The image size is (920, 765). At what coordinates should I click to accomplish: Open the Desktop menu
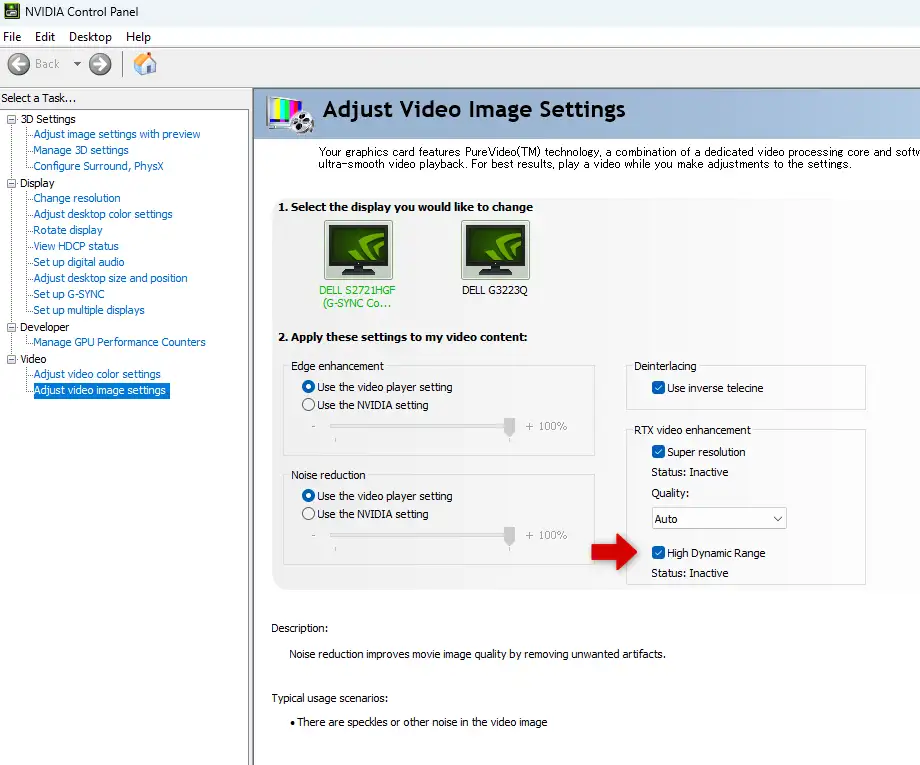(x=90, y=37)
